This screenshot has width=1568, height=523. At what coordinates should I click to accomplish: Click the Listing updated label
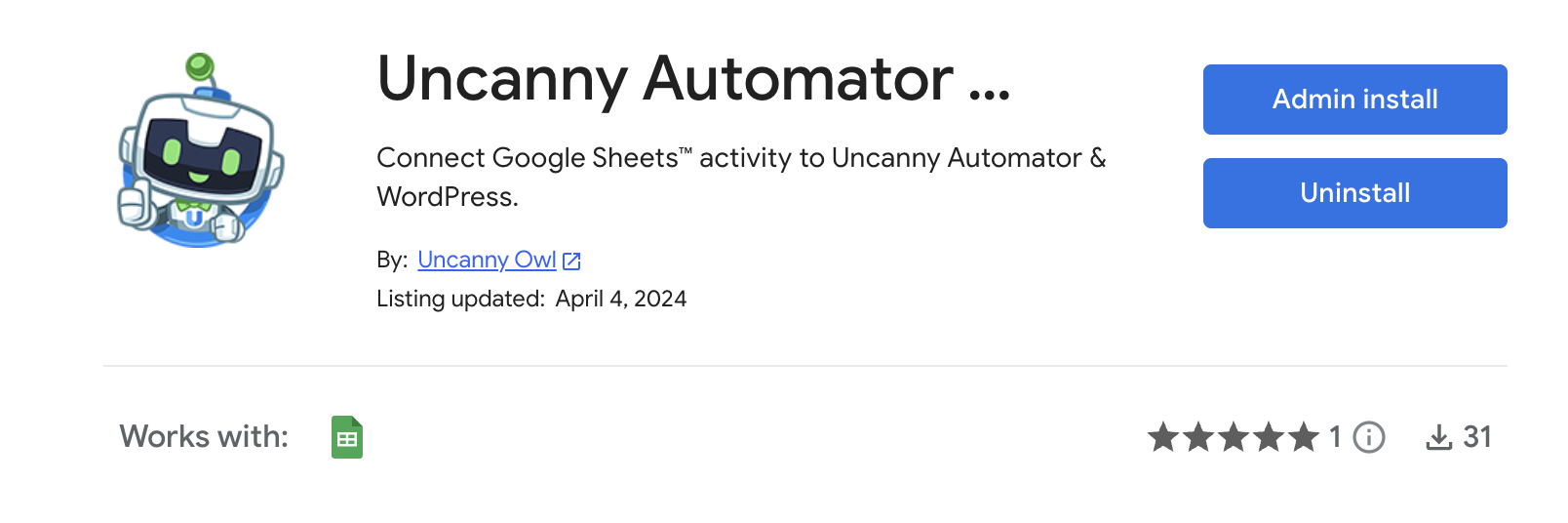click(460, 299)
